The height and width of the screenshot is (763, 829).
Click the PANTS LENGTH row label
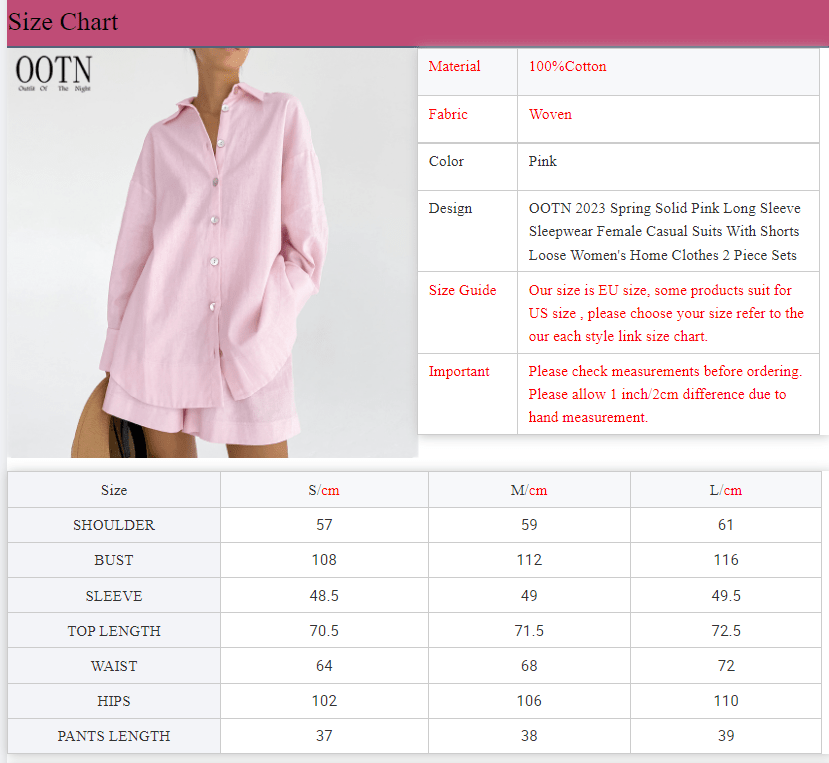tap(113, 735)
